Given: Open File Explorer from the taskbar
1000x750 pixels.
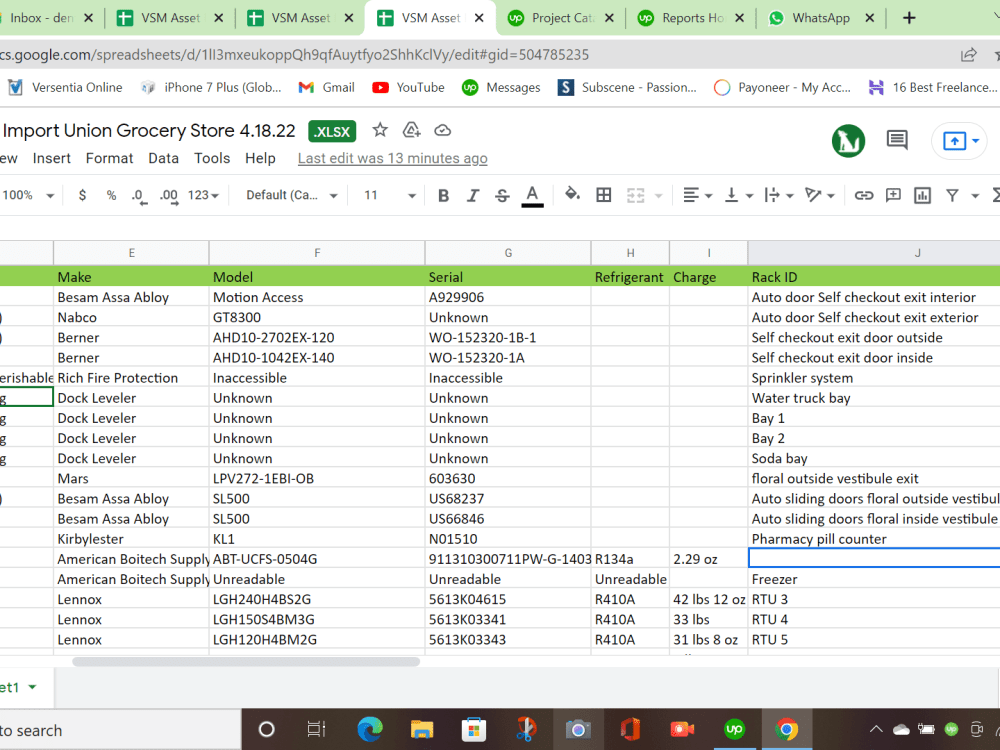Looking at the screenshot, I should pos(422,729).
